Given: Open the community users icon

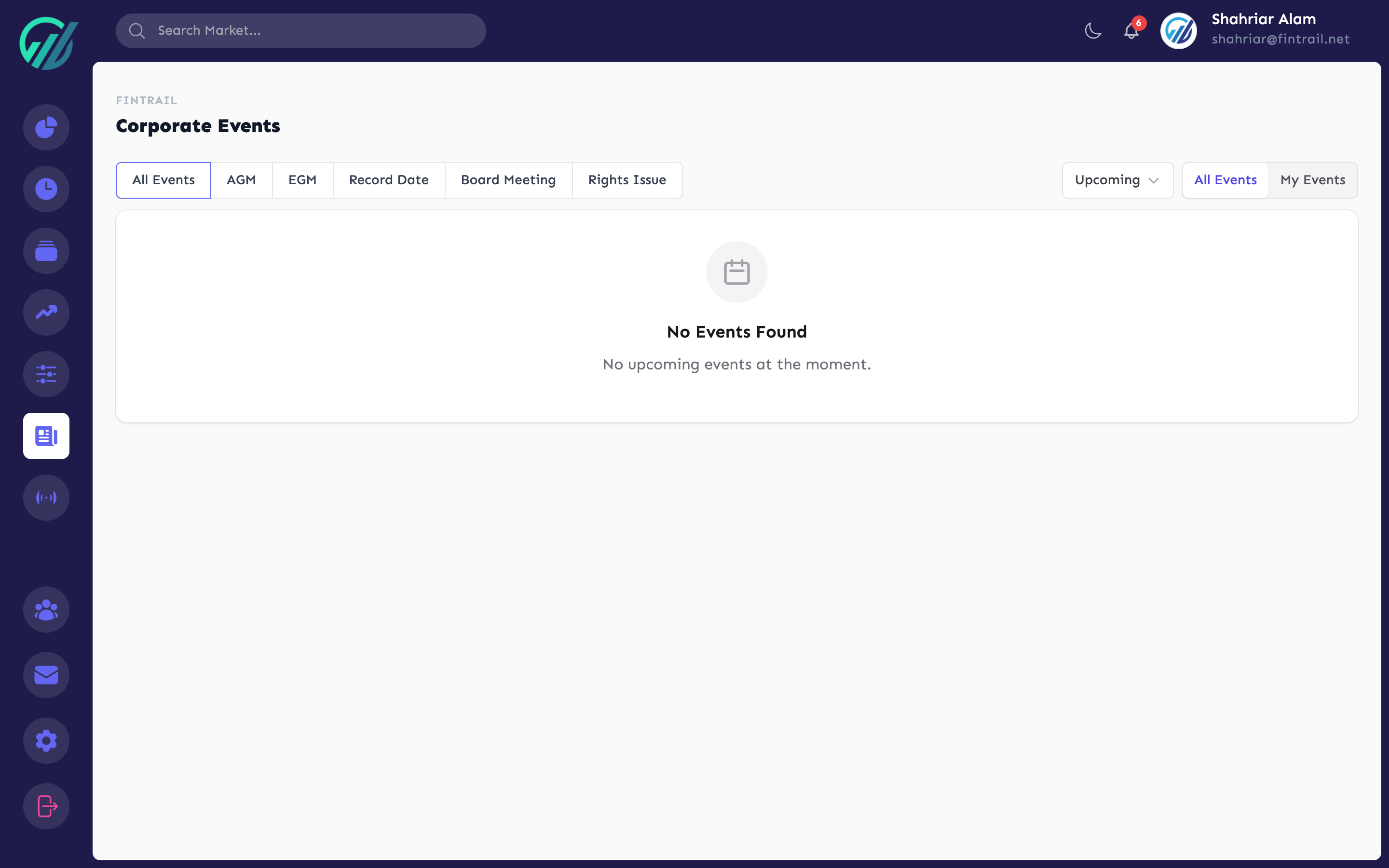Looking at the screenshot, I should point(46,609).
